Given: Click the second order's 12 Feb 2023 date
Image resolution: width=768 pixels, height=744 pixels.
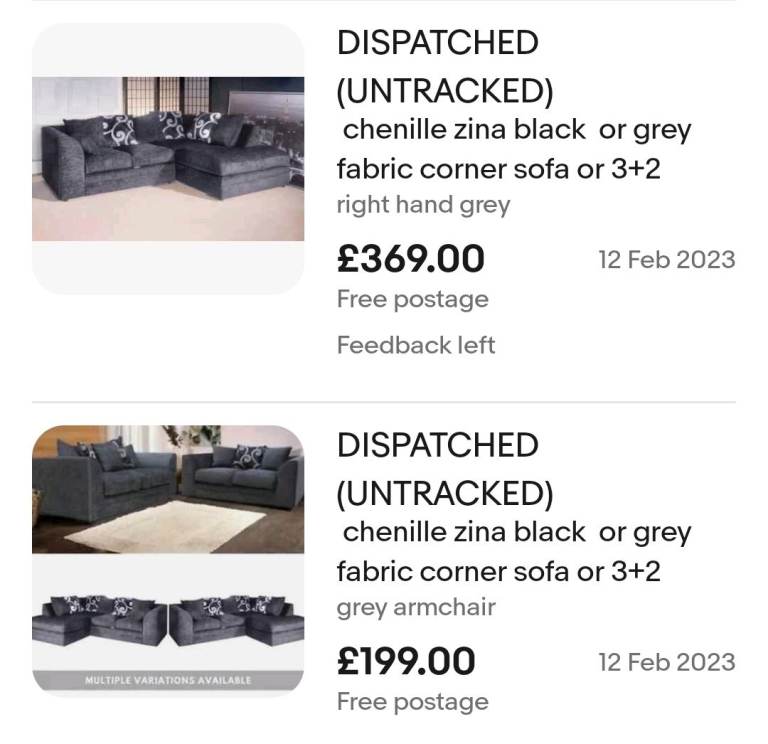Looking at the screenshot, I should click(x=666, y=662).
